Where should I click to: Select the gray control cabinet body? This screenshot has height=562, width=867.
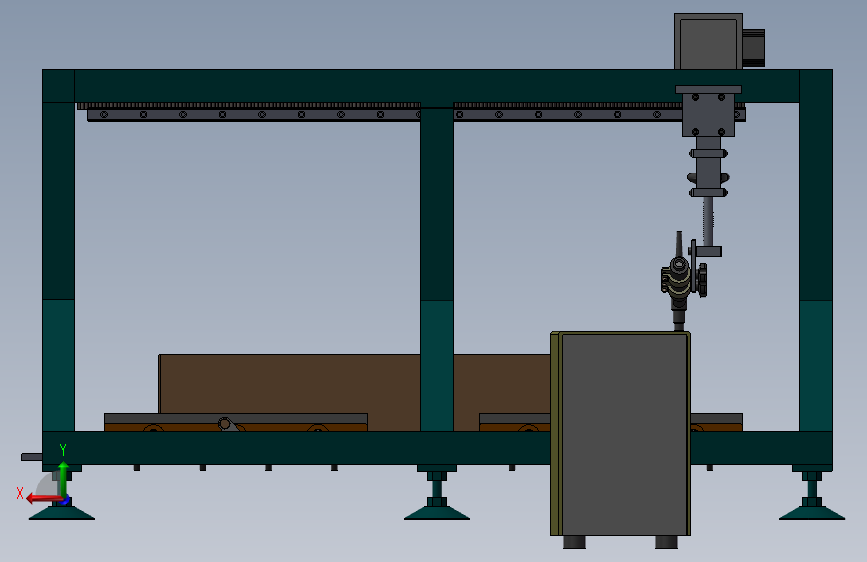tap(624, 434)
